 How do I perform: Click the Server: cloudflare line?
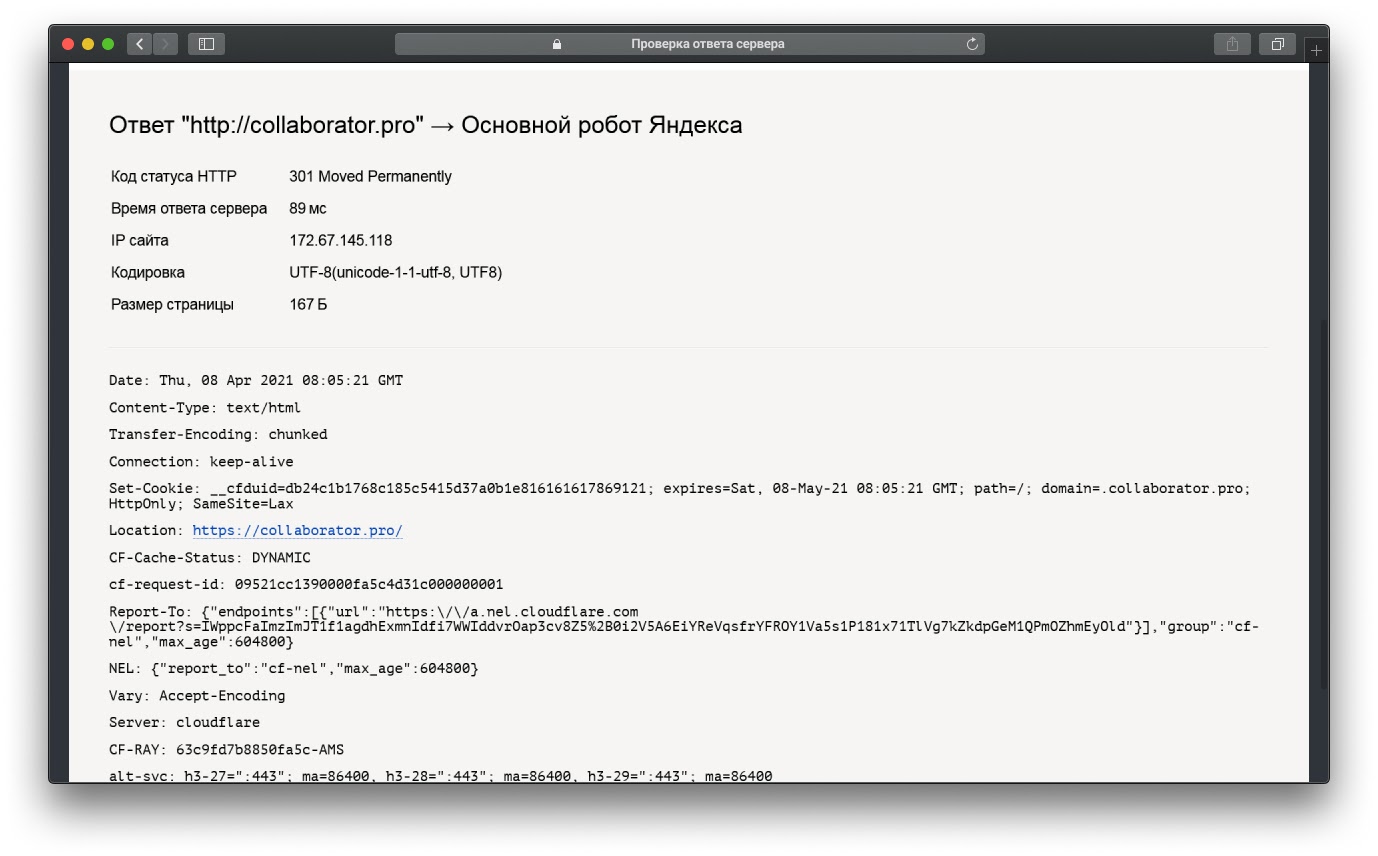pyautogui.click(x=184, y=722)
